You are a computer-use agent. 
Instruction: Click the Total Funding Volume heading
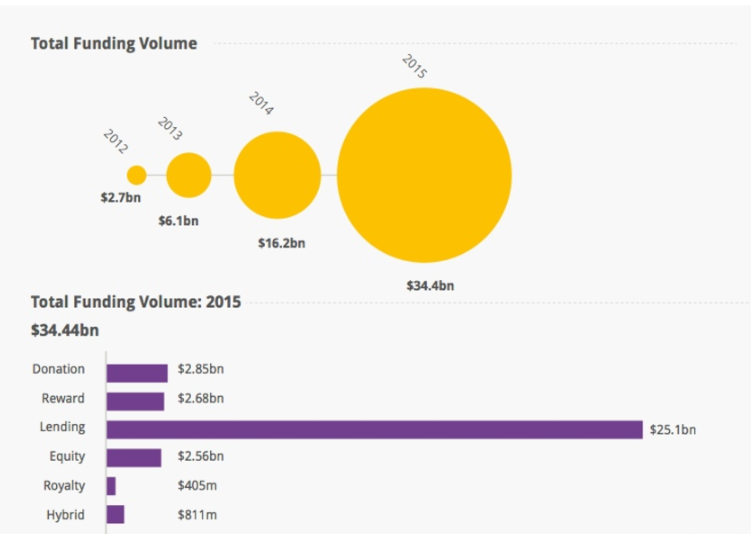tap(114, 43)
